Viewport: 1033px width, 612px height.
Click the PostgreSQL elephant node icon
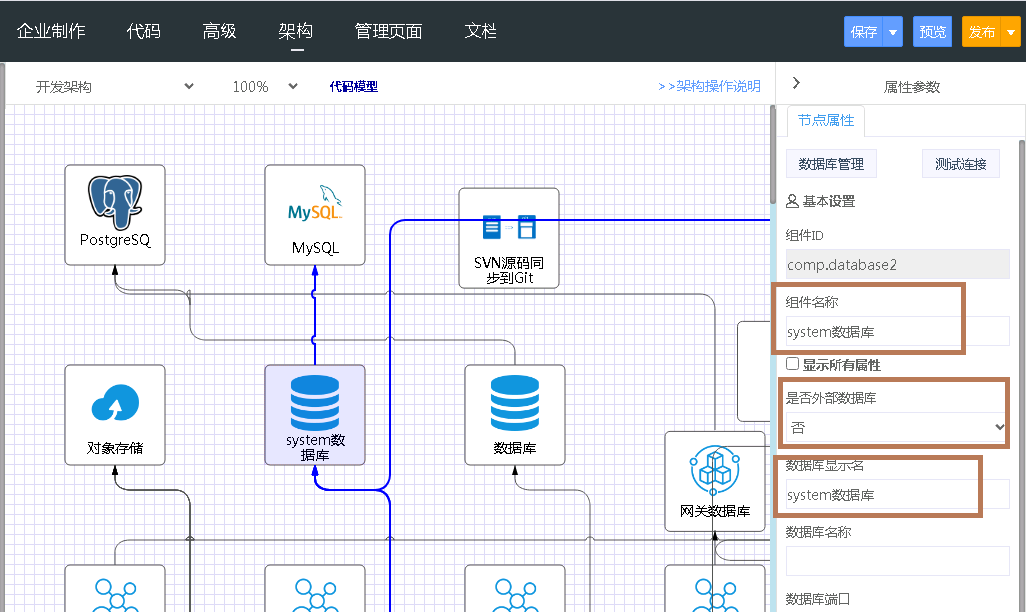(x=114, y=202)
